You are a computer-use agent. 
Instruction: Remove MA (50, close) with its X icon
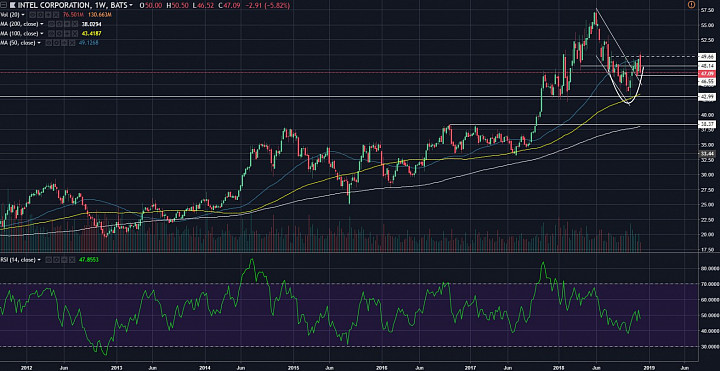pos(71,42)
